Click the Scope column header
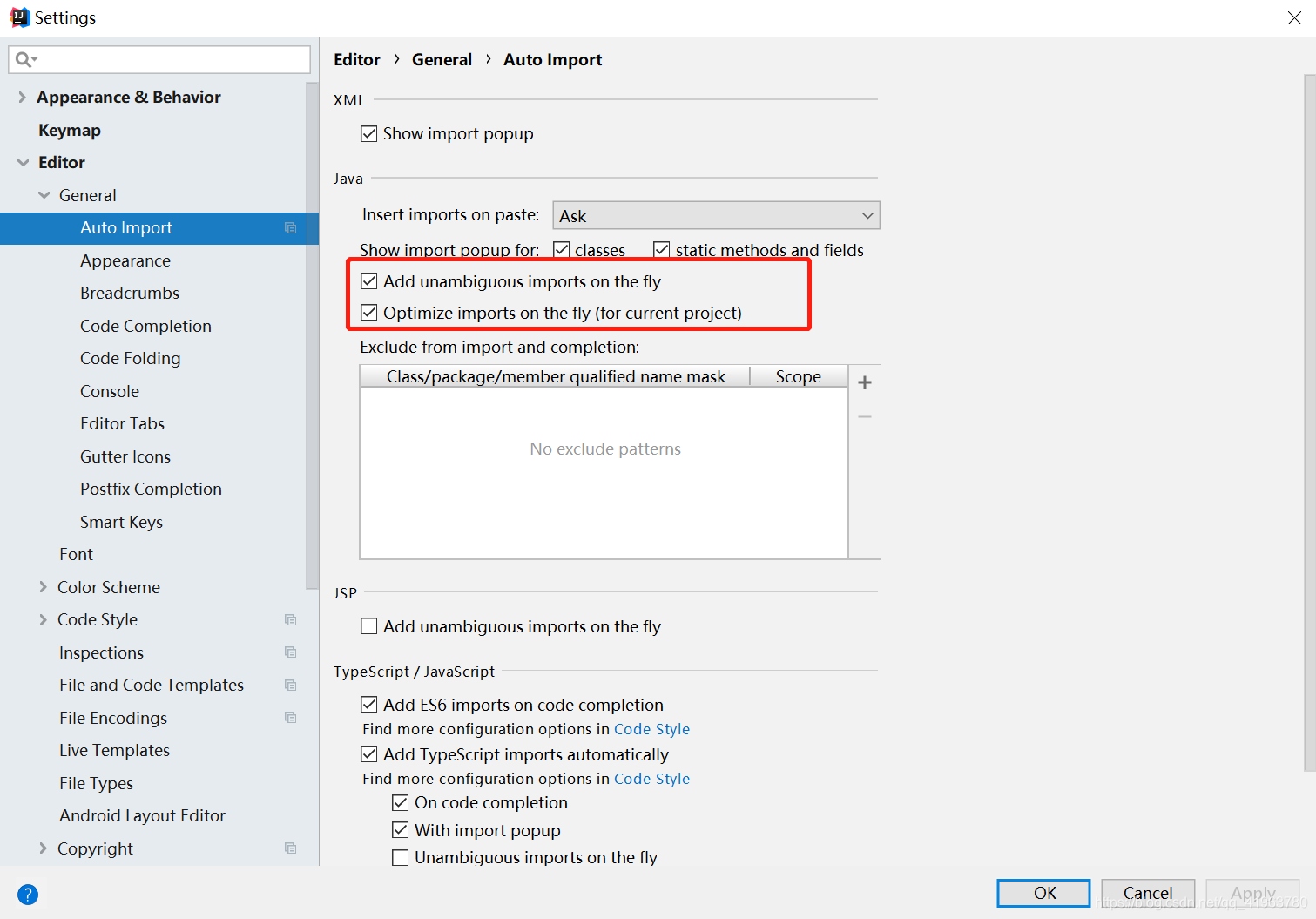Image resolution: width=1316 pixels, height=919 pixels. tap(799, 376)
